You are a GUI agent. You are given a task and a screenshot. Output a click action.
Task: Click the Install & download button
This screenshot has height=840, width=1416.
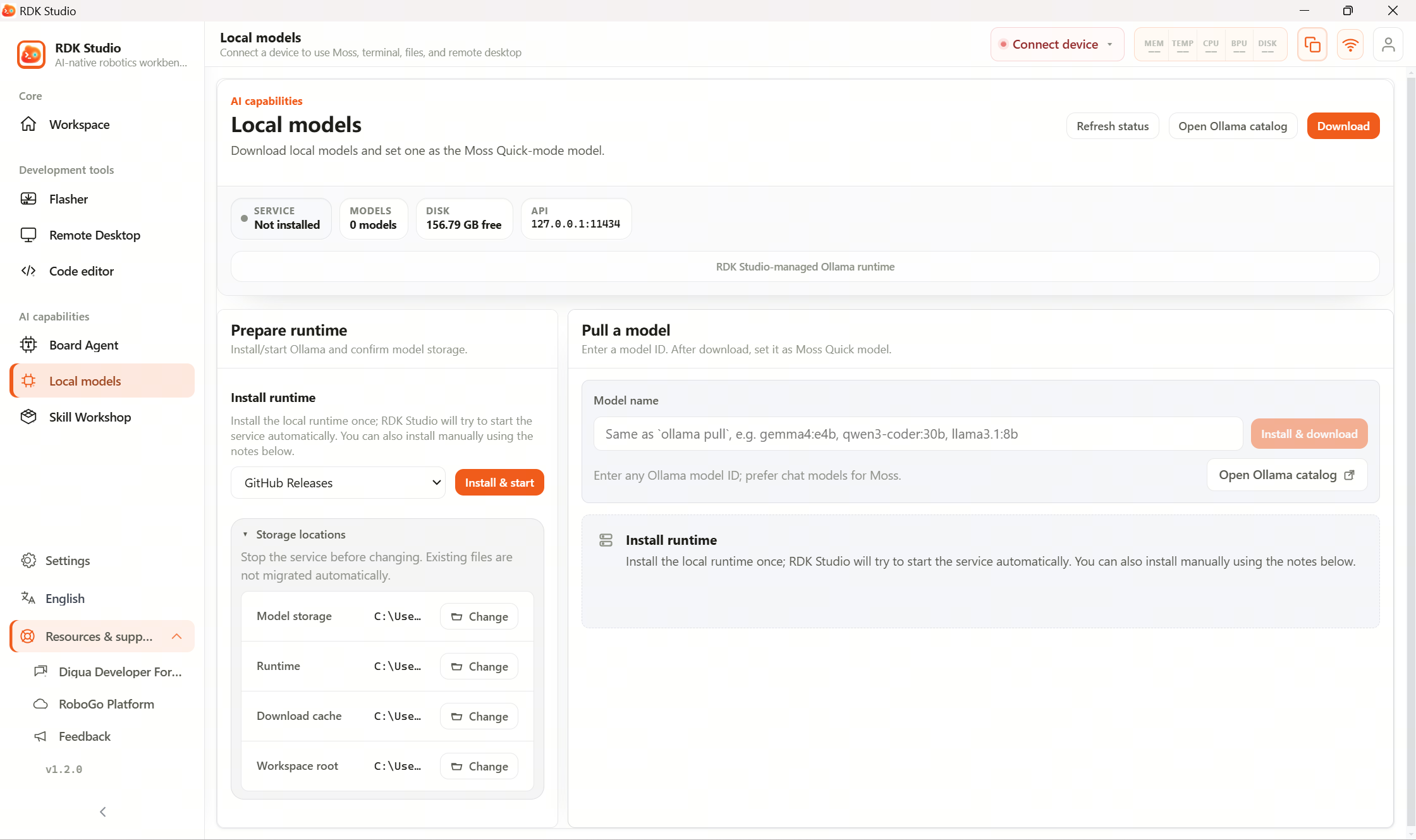(1309, 434)
